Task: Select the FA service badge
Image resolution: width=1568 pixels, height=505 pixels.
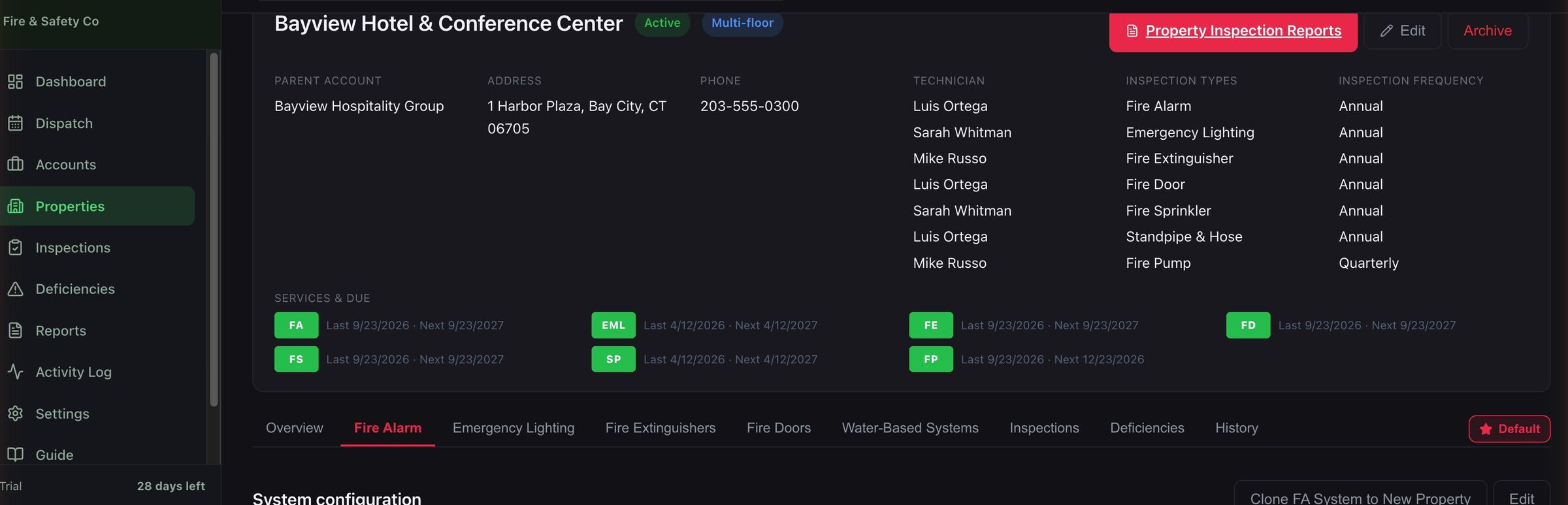Action: tap(296, 325)
